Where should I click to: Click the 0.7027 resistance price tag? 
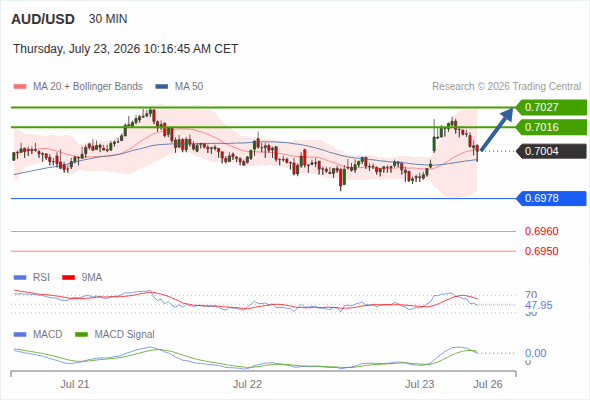point(552,107)
